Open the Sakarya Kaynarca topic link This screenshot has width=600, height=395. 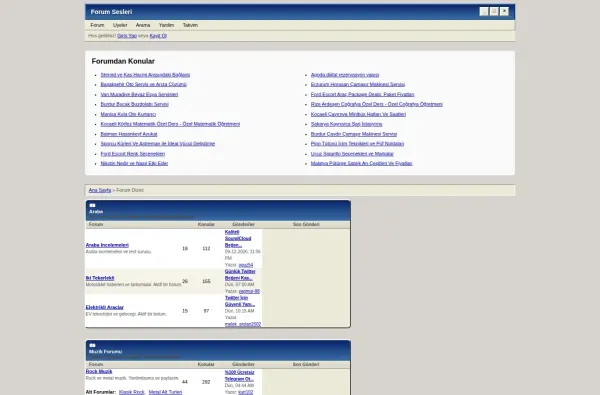(346, 124)
